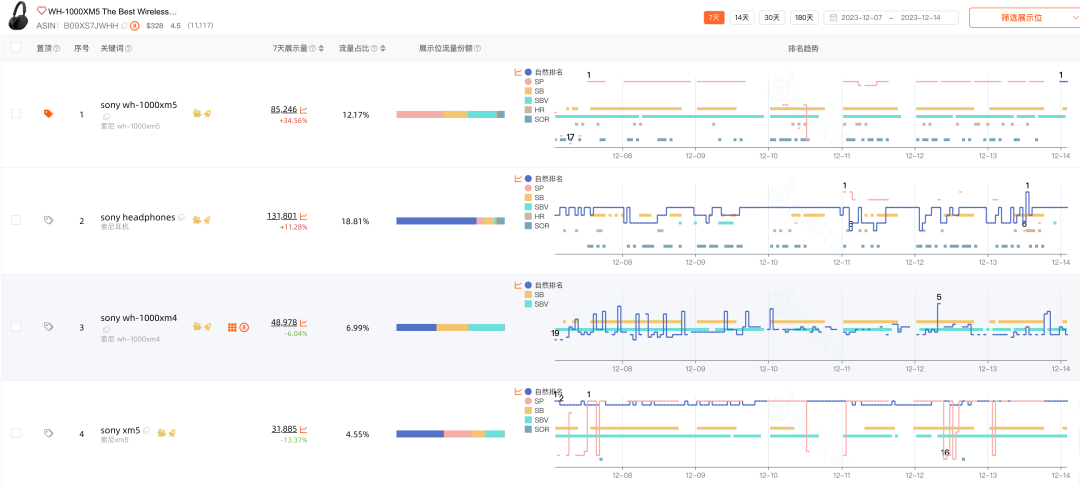The width and height of the screenshot is (1080, 486).
Task: Click the copy icon beside sony headphones keyword
Action: (182, 218)
